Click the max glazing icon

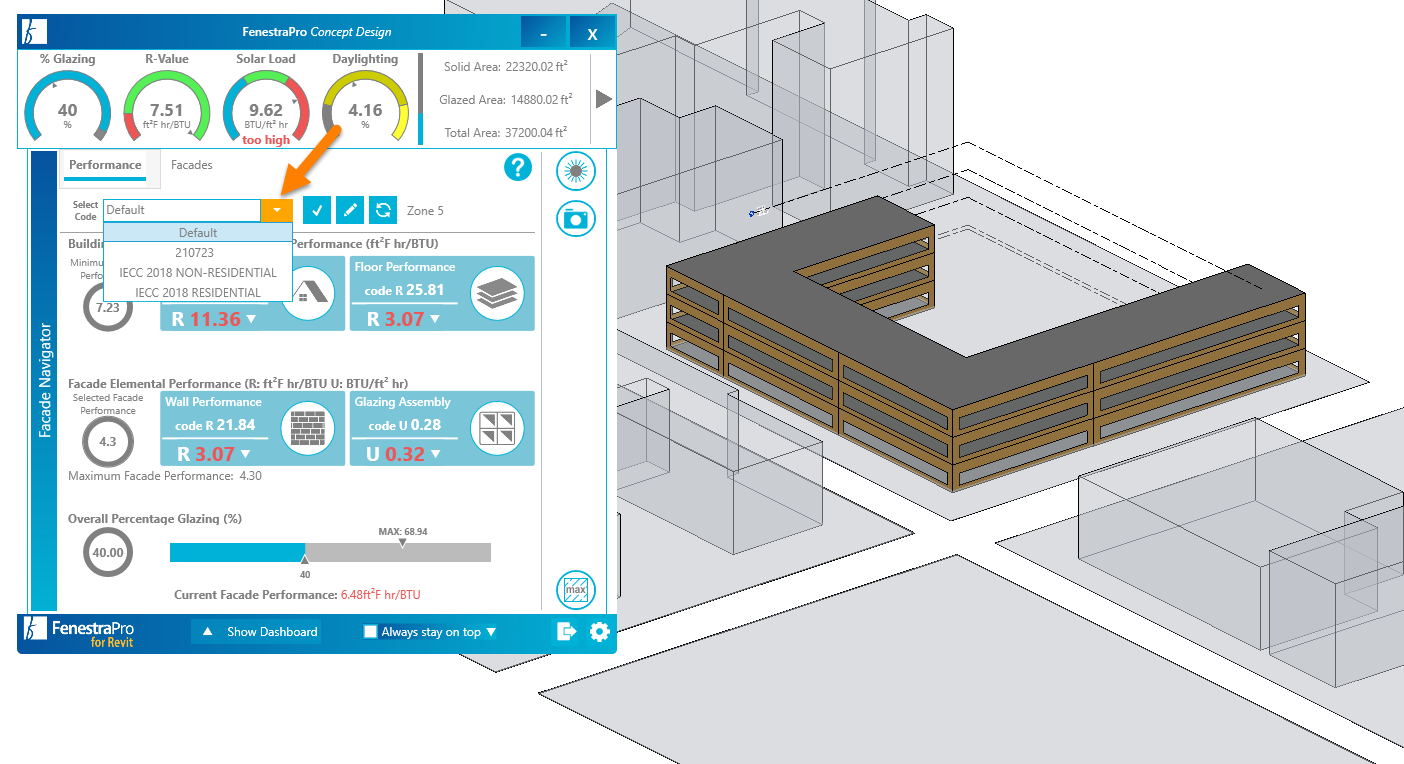(x=575, y=590)
